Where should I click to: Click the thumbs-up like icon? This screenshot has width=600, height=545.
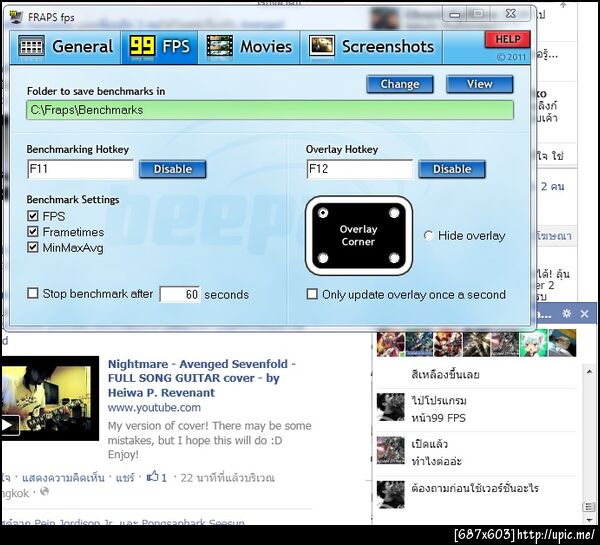[152, 476]
